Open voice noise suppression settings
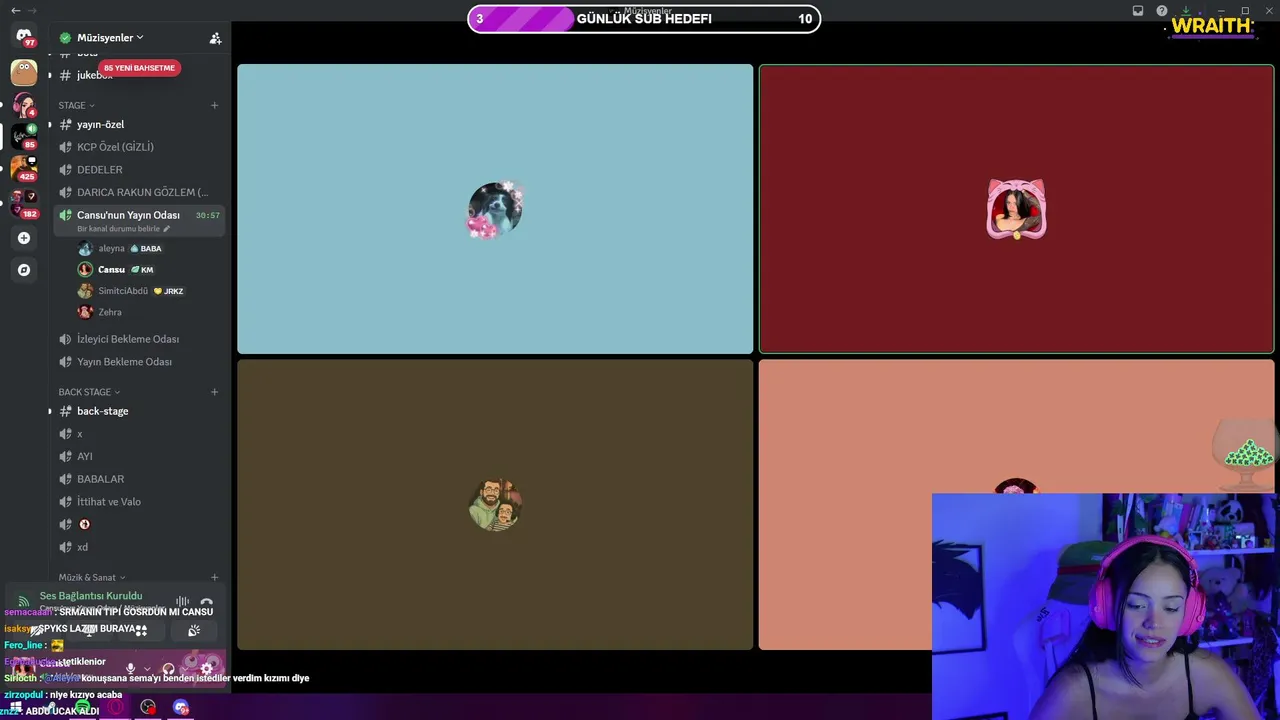The image size is (1280, 720). tap(182, 602)
